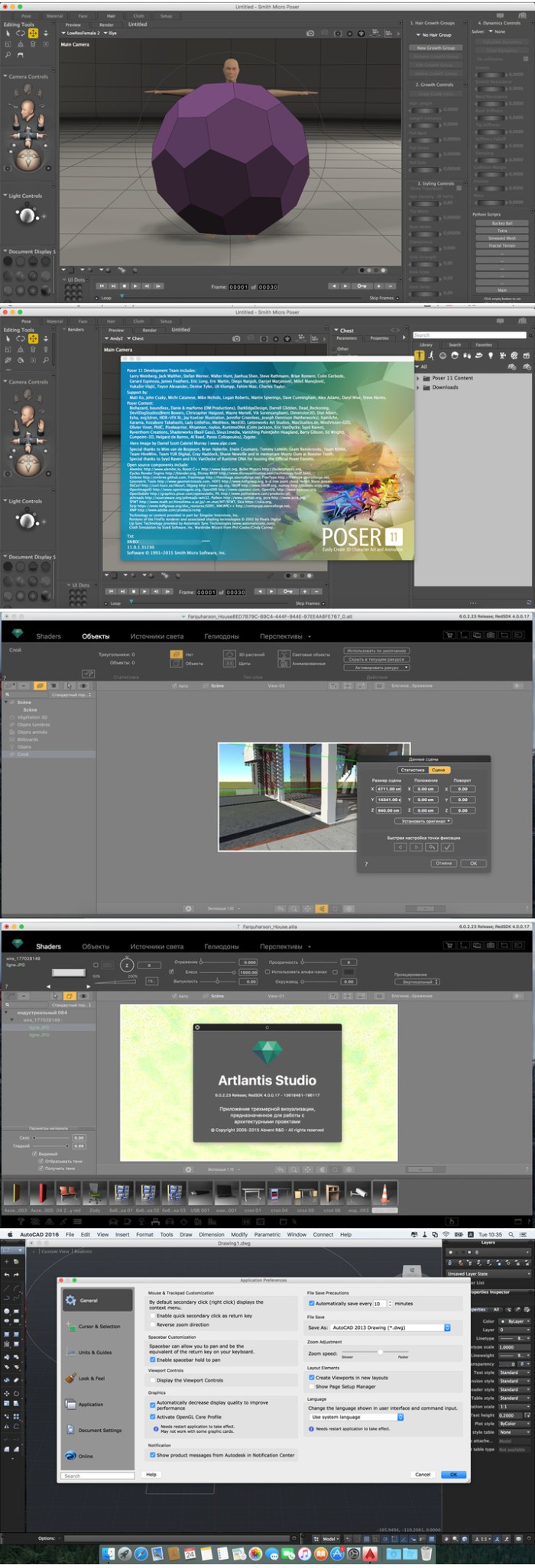Open Units & Guides preferences pane

coord(97,1352)
